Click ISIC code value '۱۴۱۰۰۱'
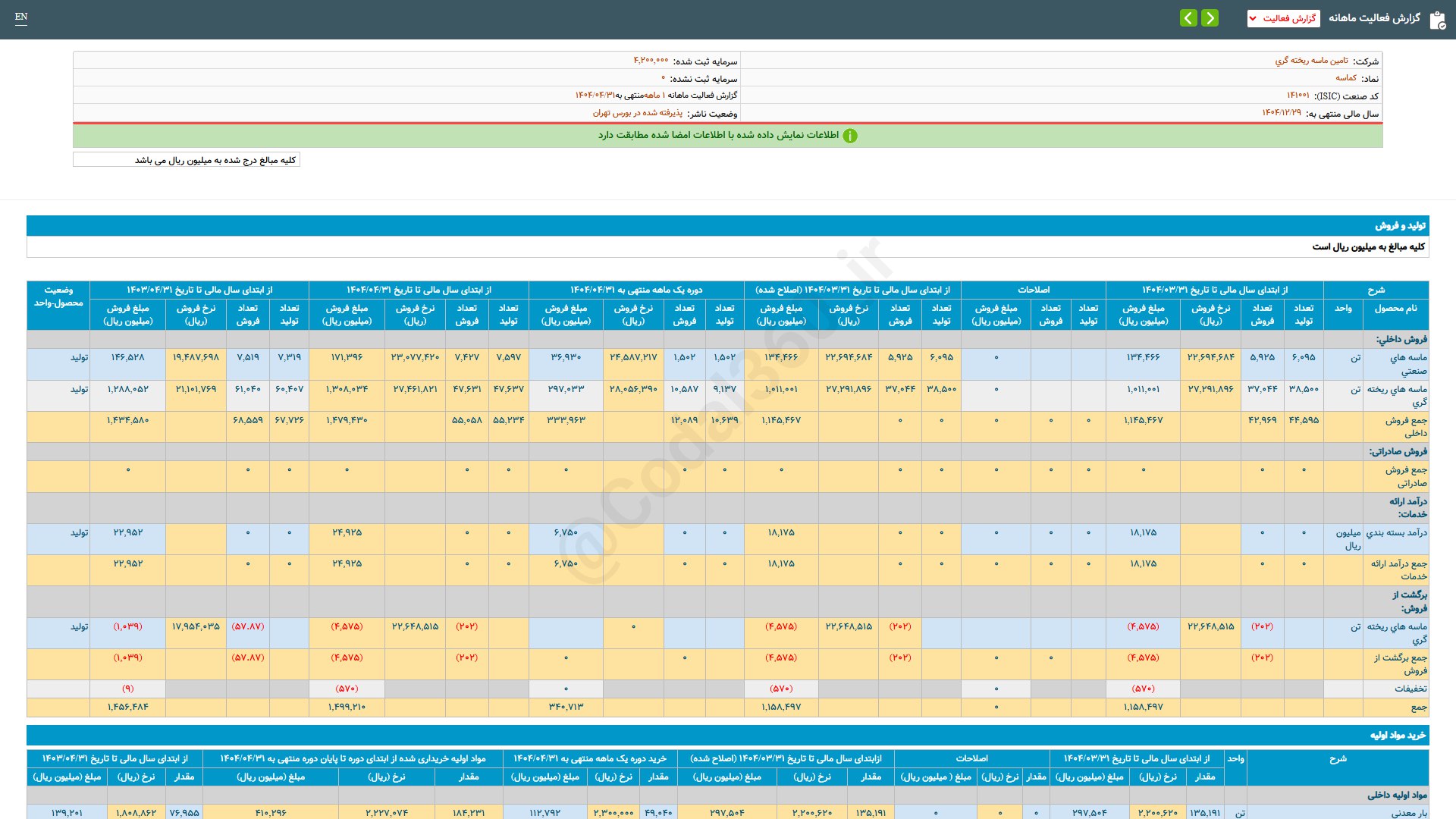The height and width of the screenshot is (819, 1456). coord(1298,96)
